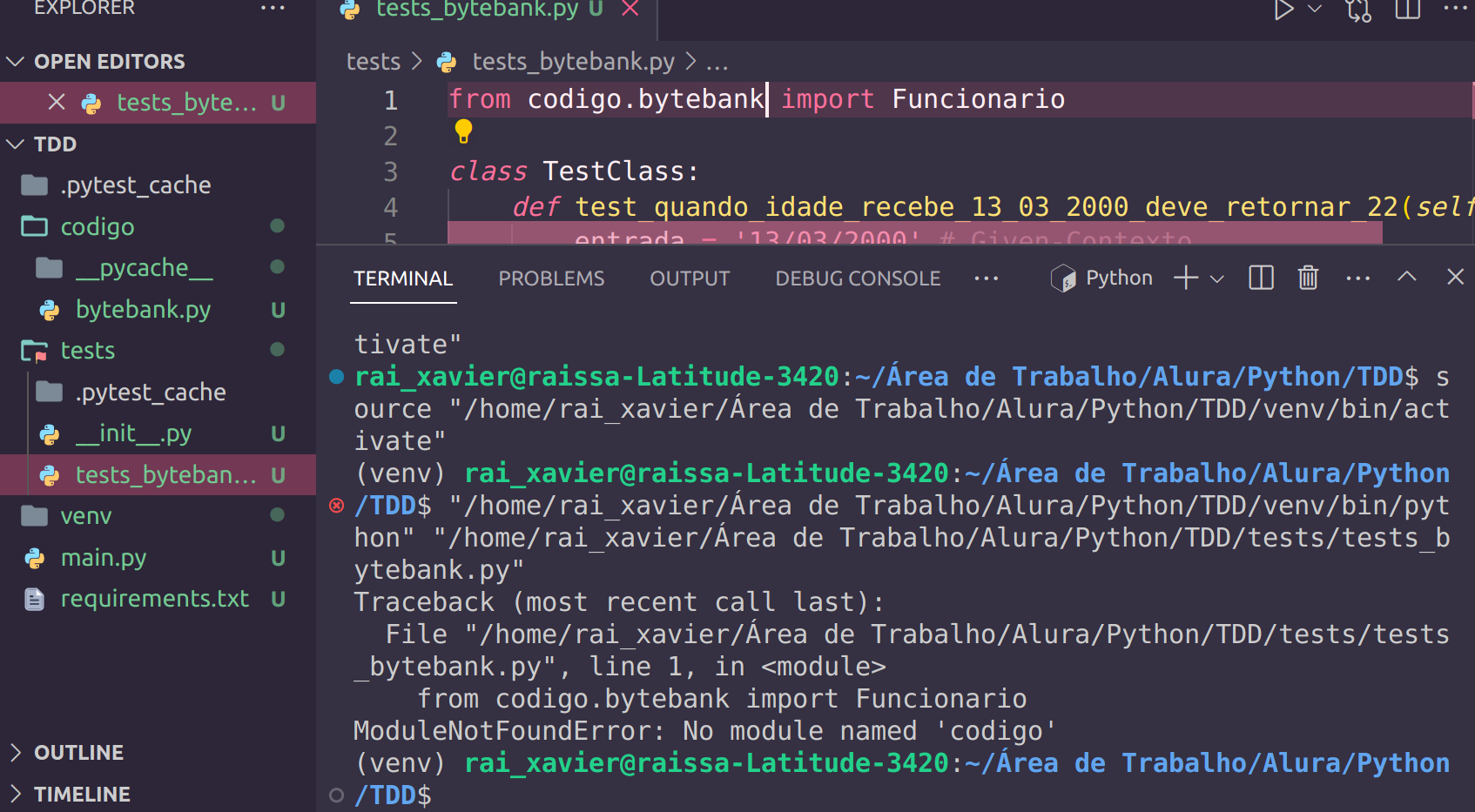Open __init__.py file
This screenshot has height=812, width=1475.
click(x=133, y=433)
